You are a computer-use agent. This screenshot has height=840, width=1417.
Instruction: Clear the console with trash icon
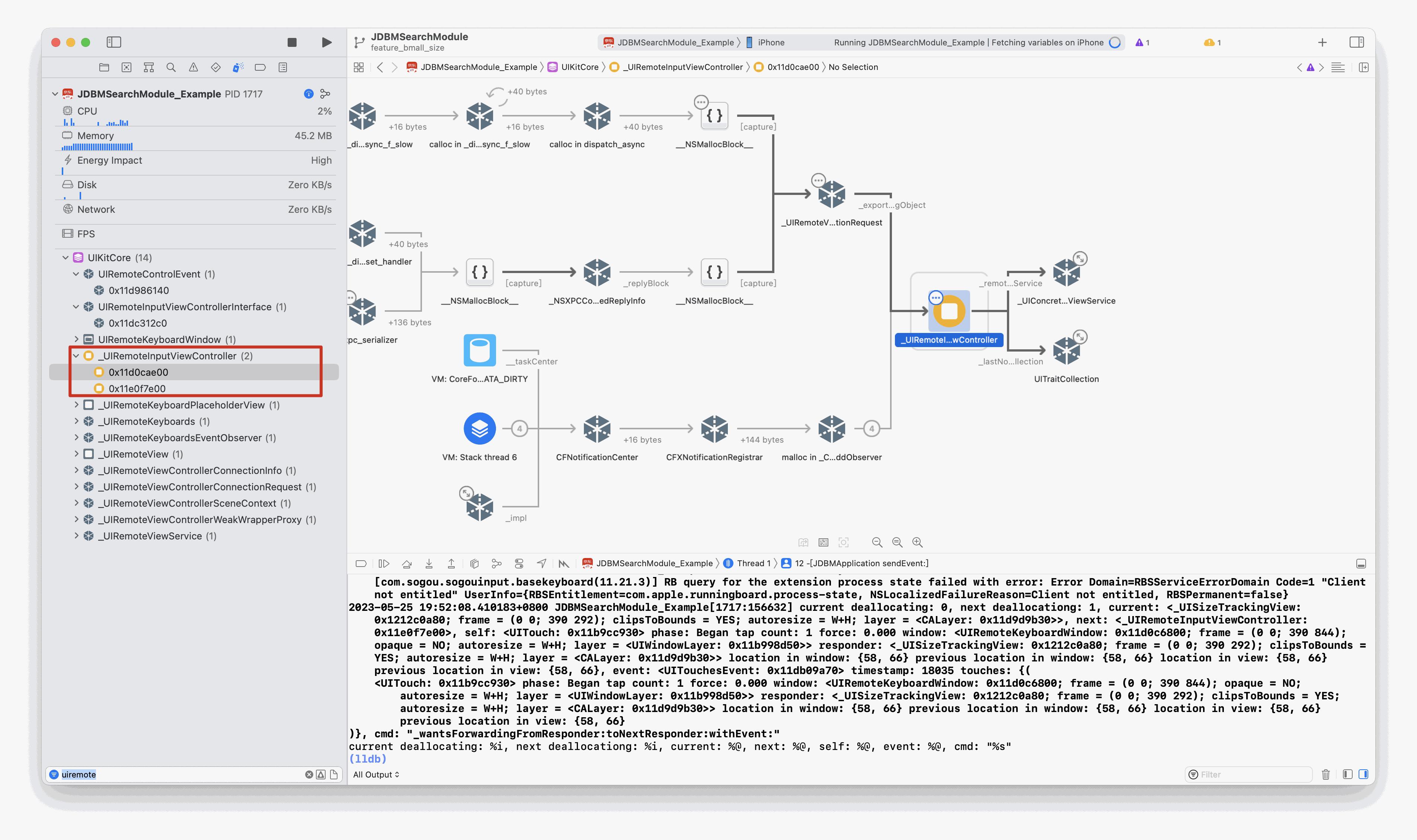point(1325,774)
